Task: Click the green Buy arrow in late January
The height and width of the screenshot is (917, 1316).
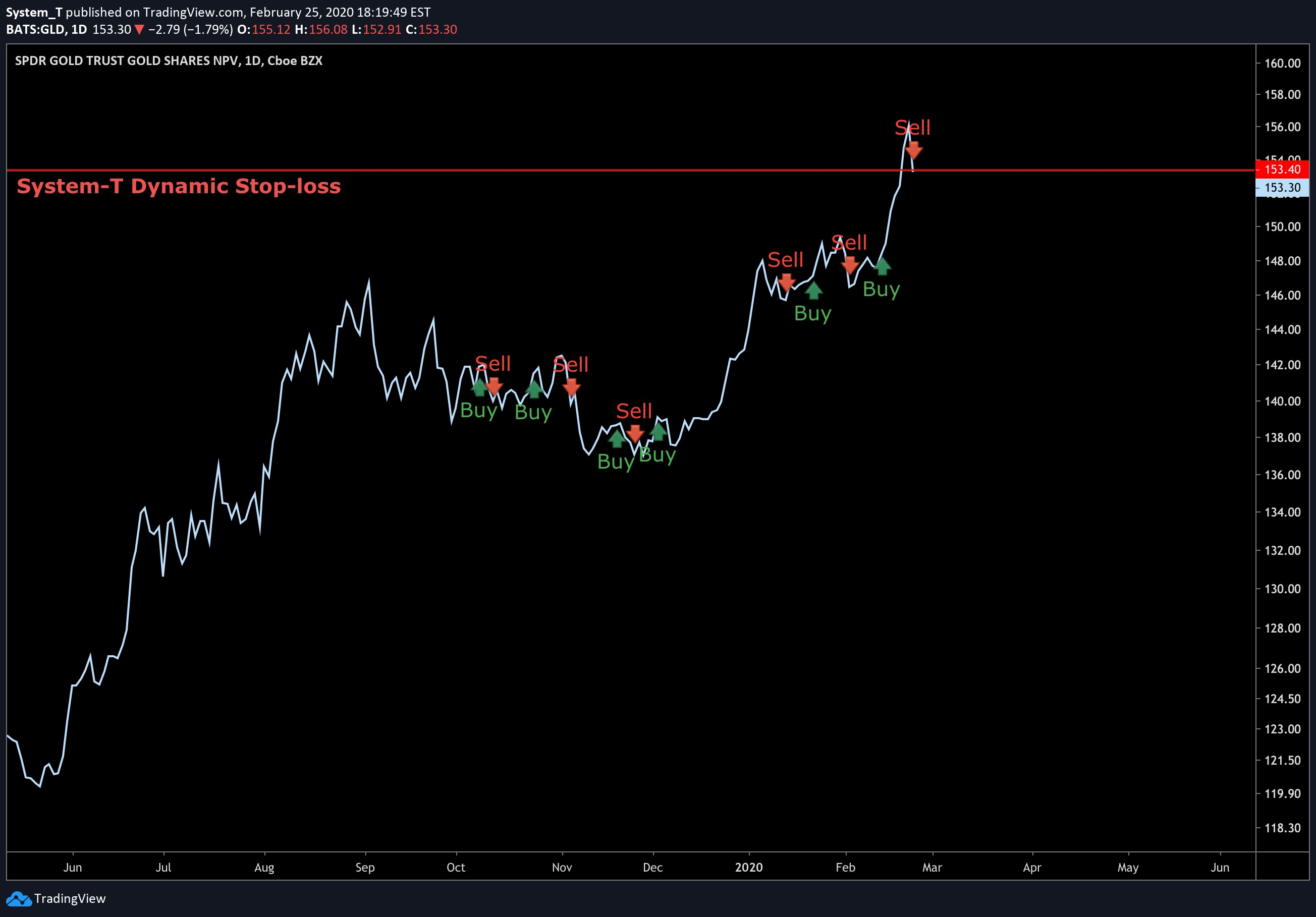Action: 813,291
